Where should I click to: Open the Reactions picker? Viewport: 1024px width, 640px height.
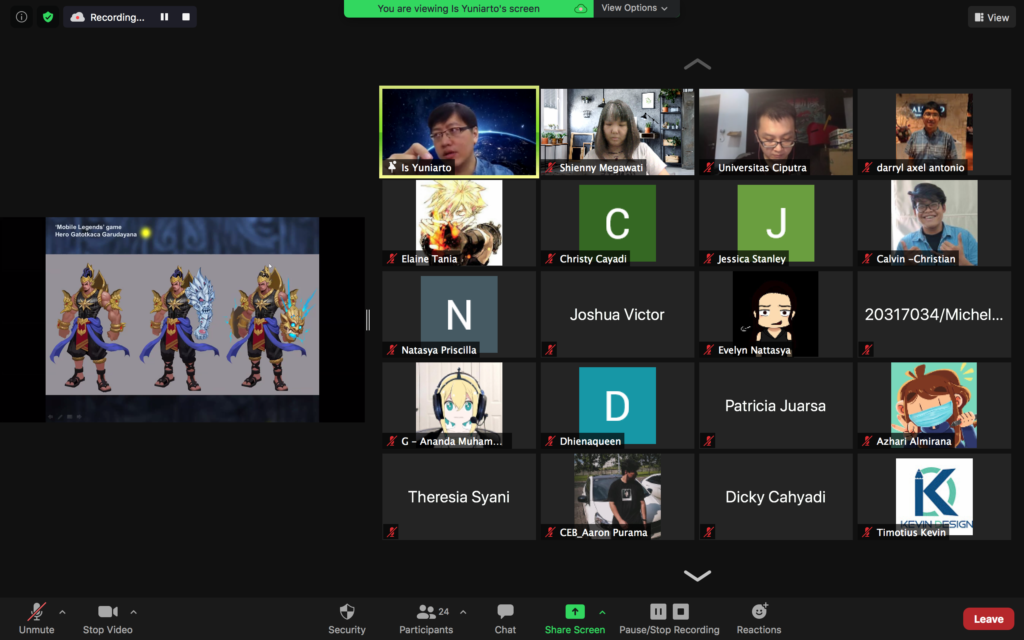(759, 618)
